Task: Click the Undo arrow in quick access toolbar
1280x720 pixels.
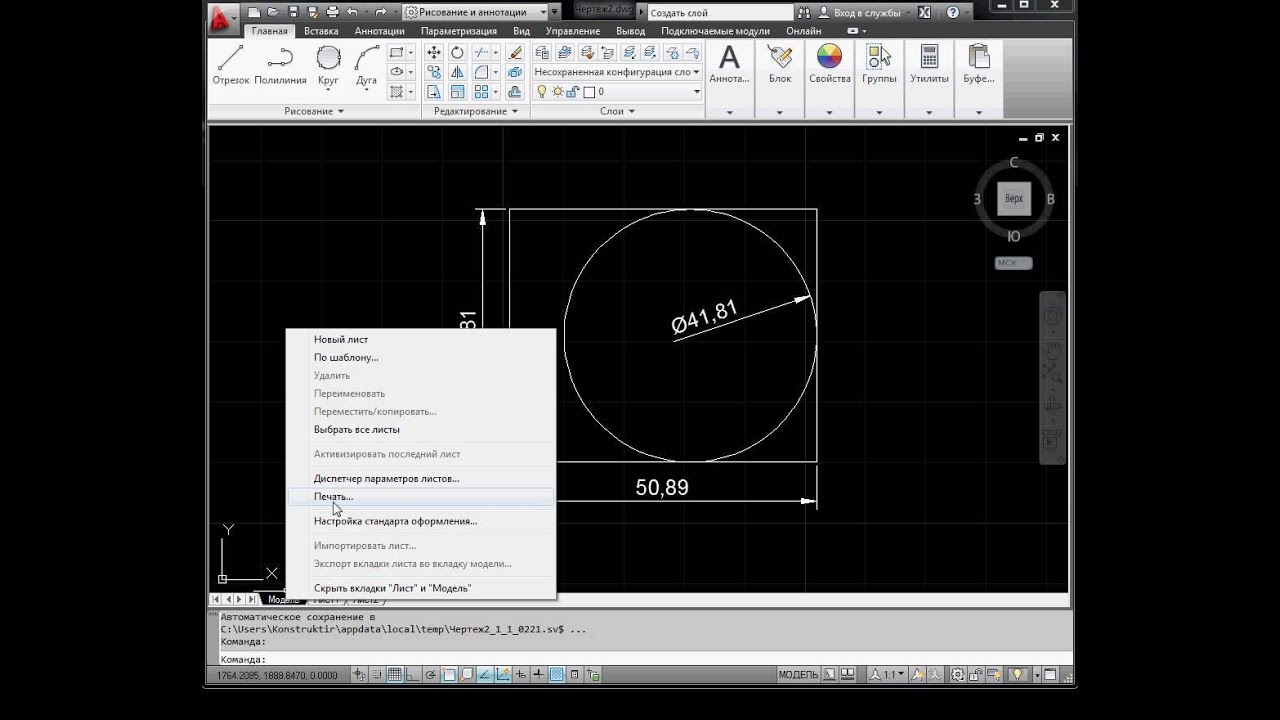Action: pos(351,12)
